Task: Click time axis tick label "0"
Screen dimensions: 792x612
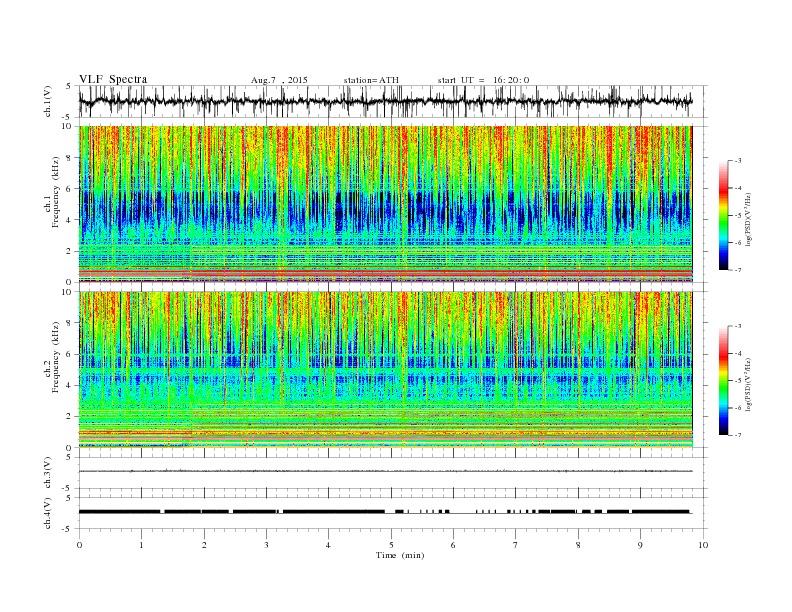Action: (x=79, y=545)
